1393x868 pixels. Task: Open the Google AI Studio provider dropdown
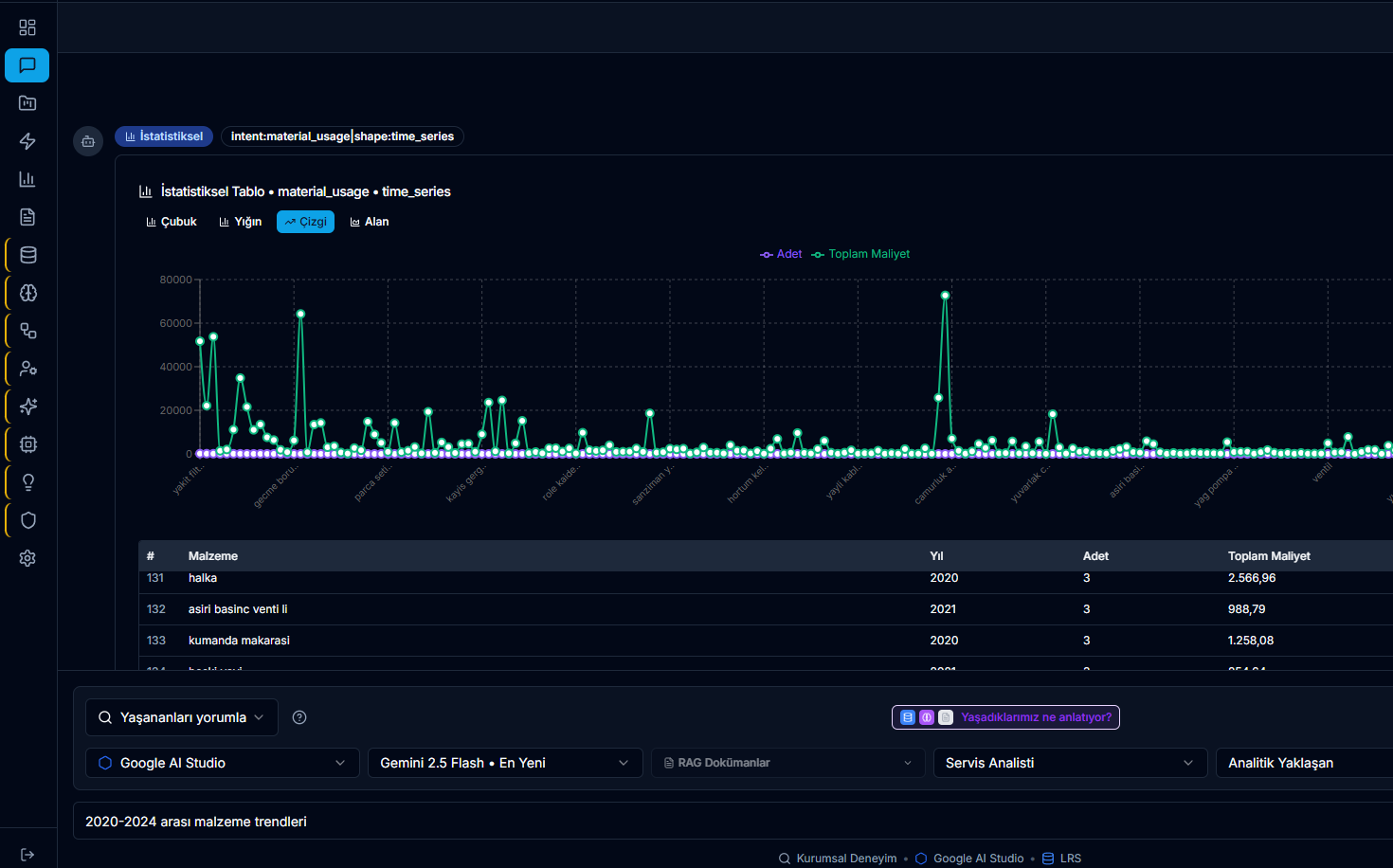223,763
